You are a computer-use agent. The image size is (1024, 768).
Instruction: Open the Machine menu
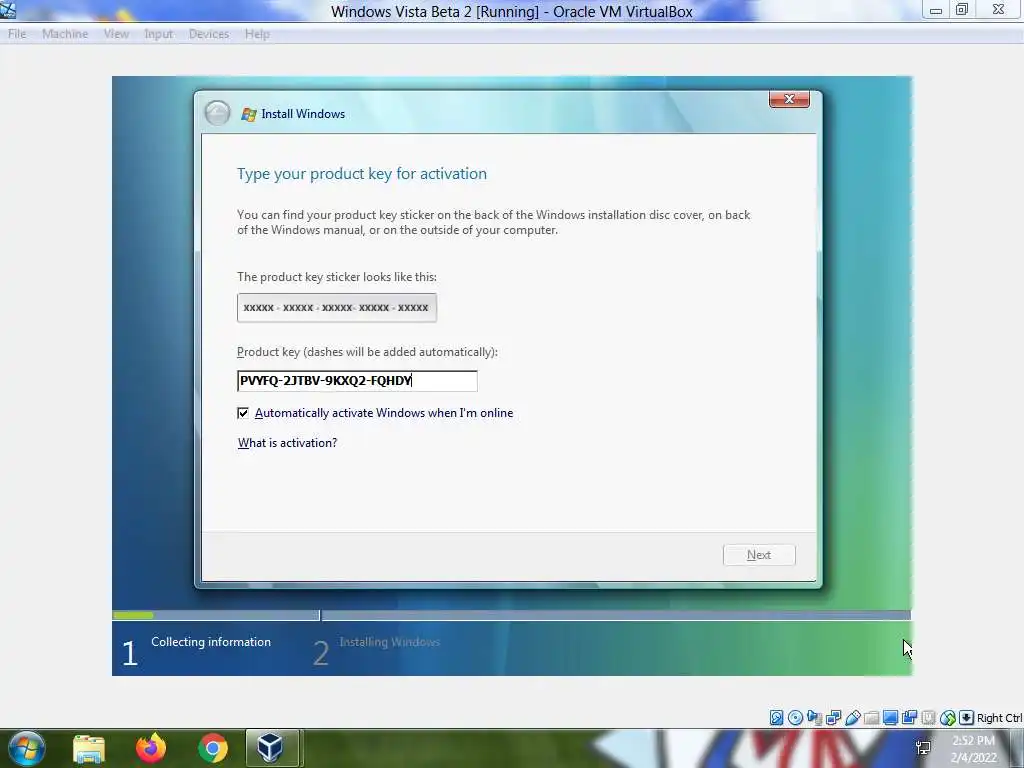coord(65,34)
